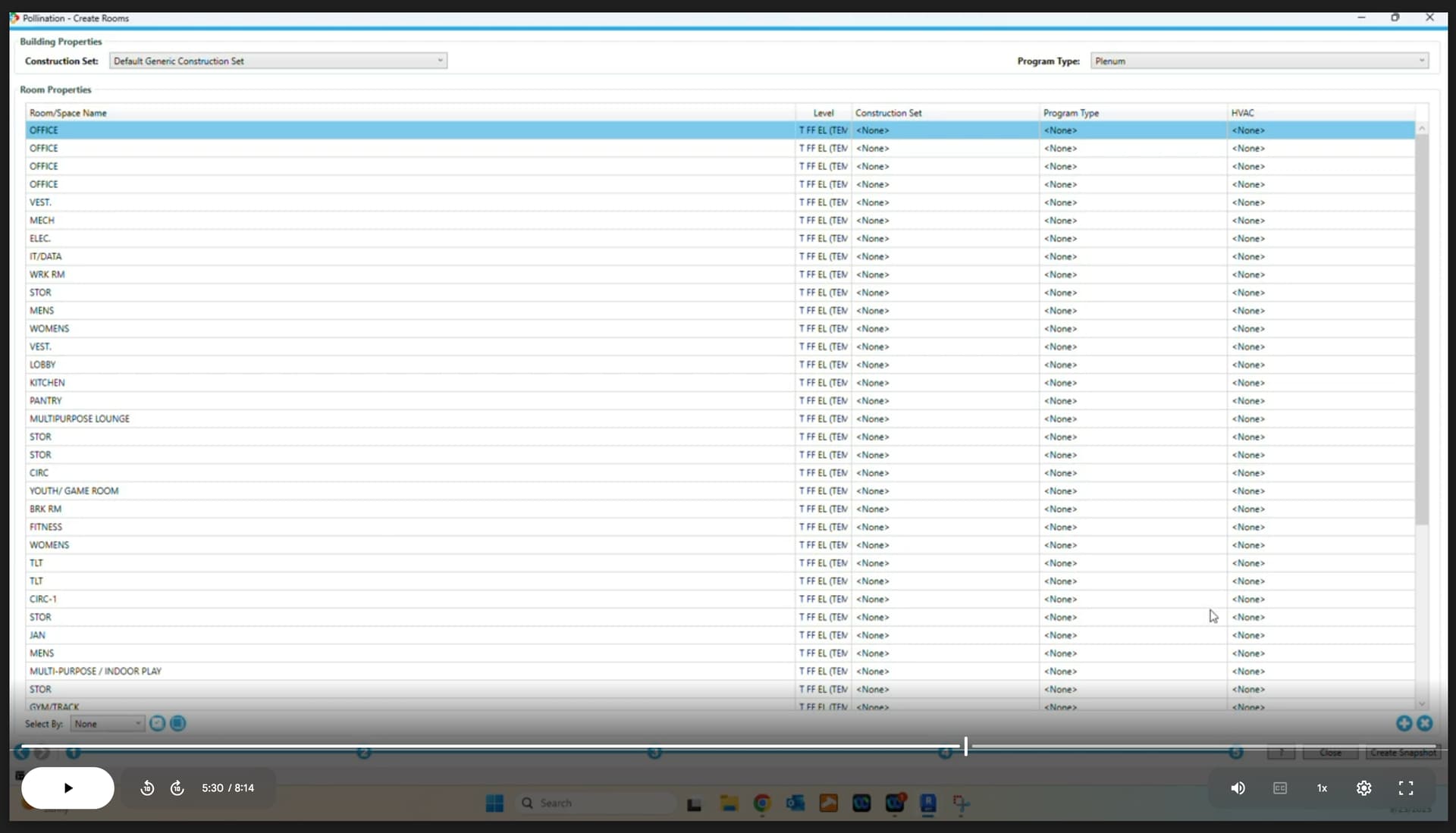Play the video

point(67,788)
